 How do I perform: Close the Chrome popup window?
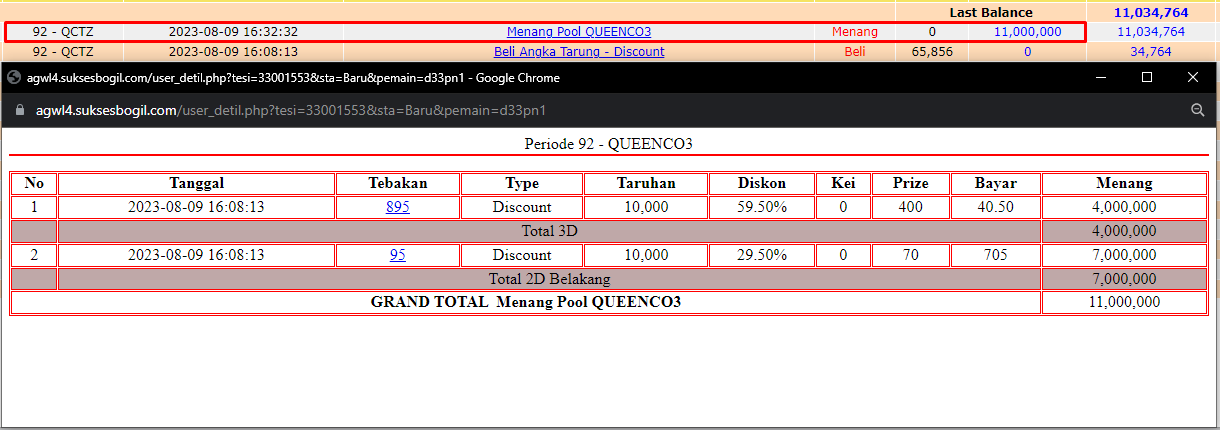coord(1193,77)
